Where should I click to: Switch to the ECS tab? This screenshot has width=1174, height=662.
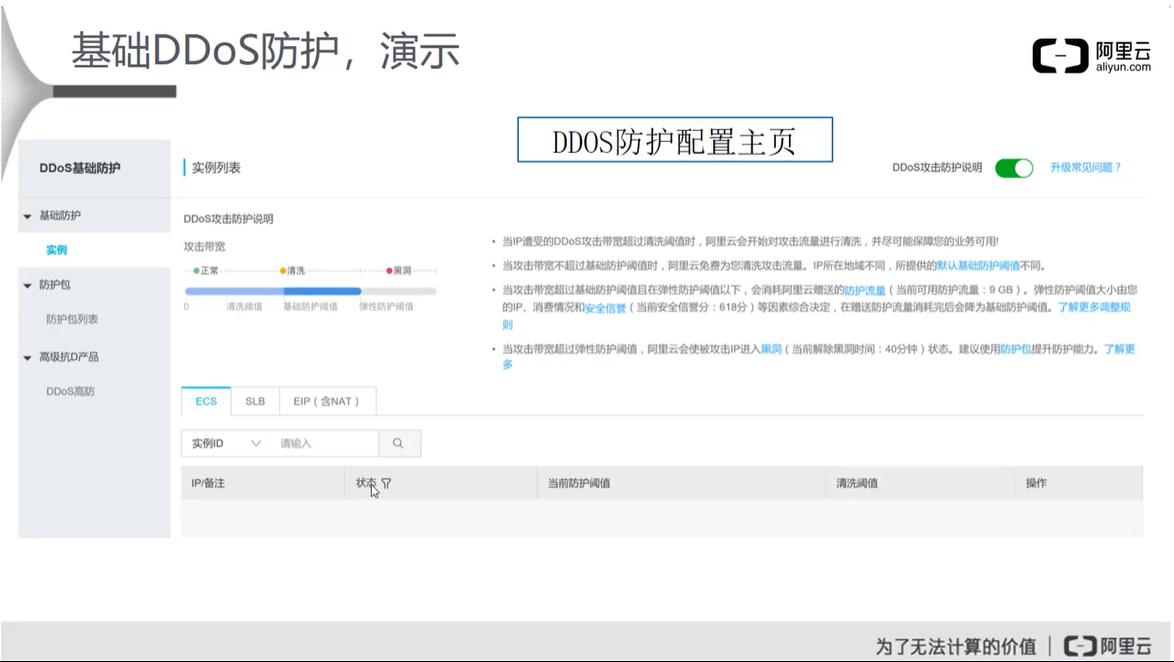tap(206, 401)
